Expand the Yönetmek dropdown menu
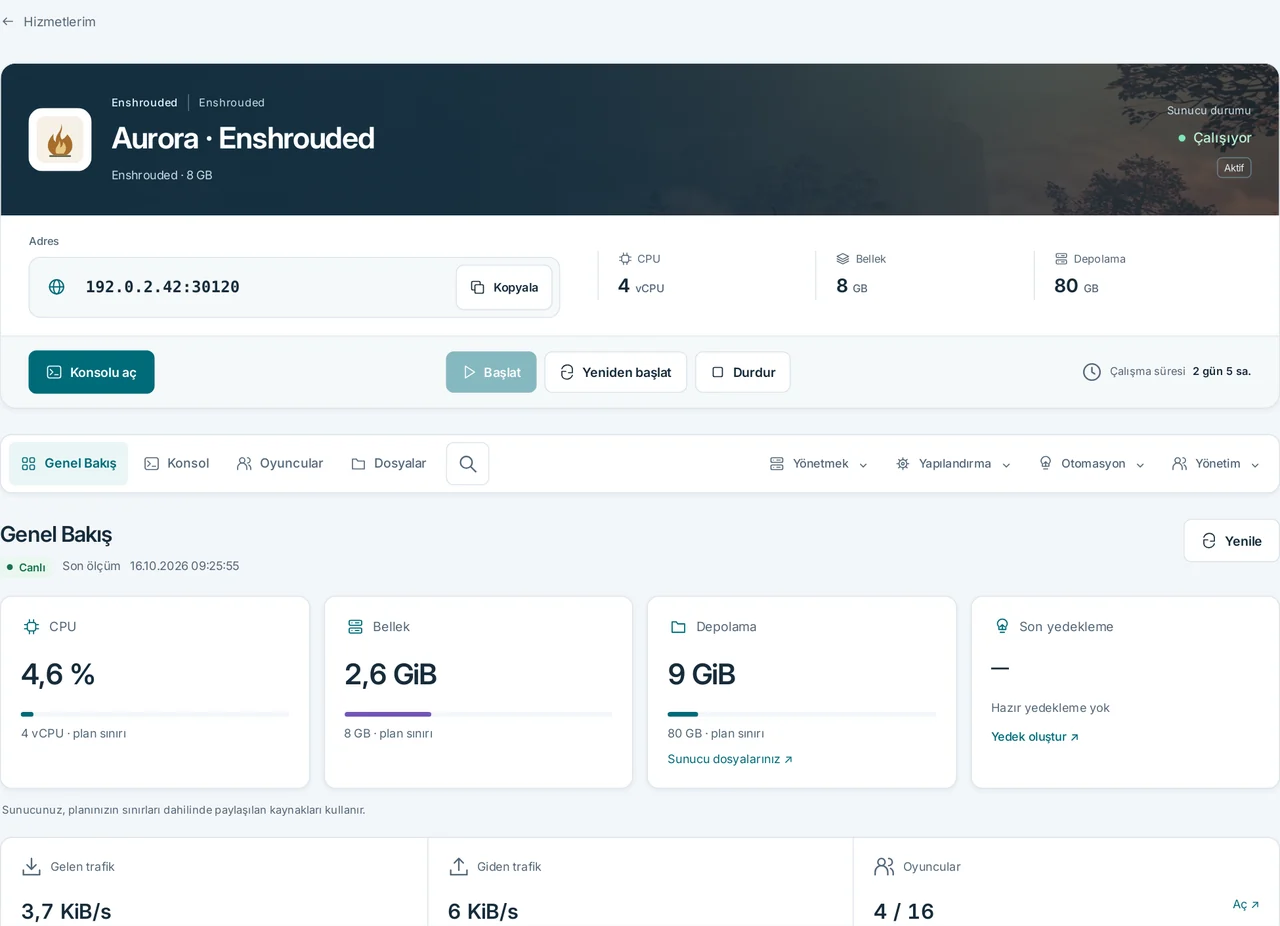This screenshot has height=926, width=1280. (819, 464)
